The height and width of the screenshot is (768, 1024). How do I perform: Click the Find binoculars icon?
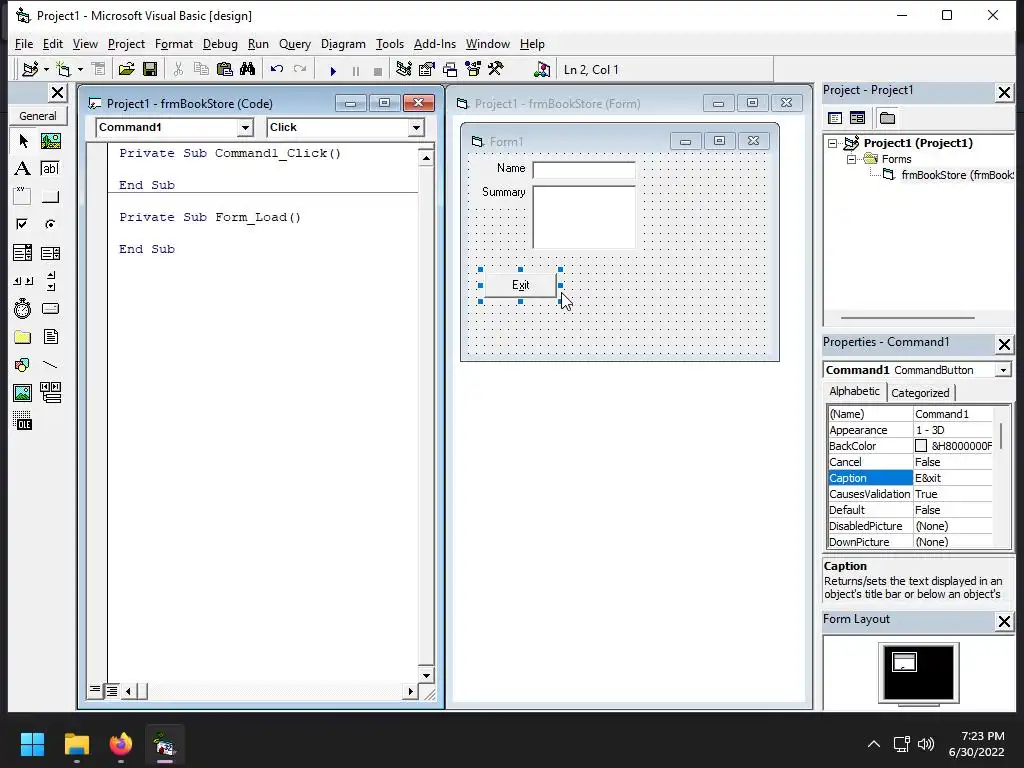tap(248, 69)
